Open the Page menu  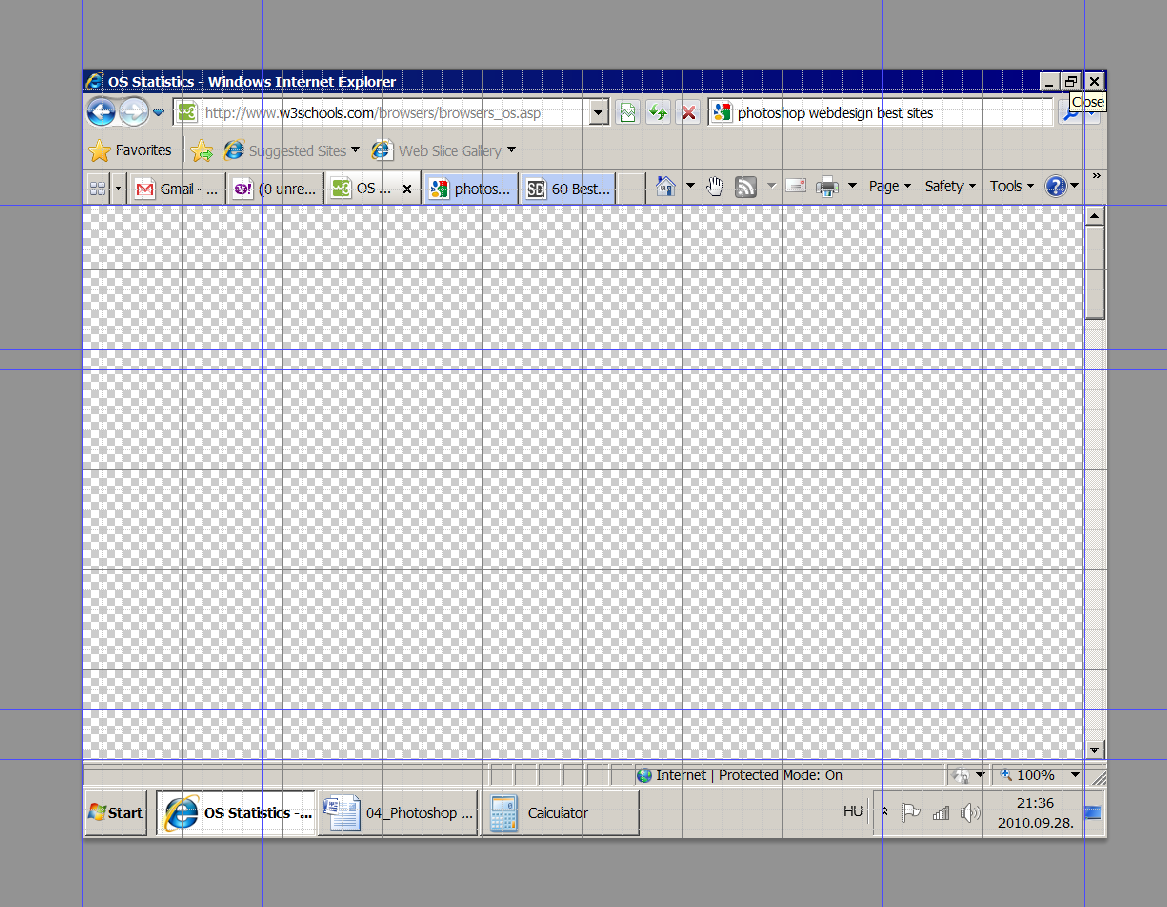coord(889,186)
